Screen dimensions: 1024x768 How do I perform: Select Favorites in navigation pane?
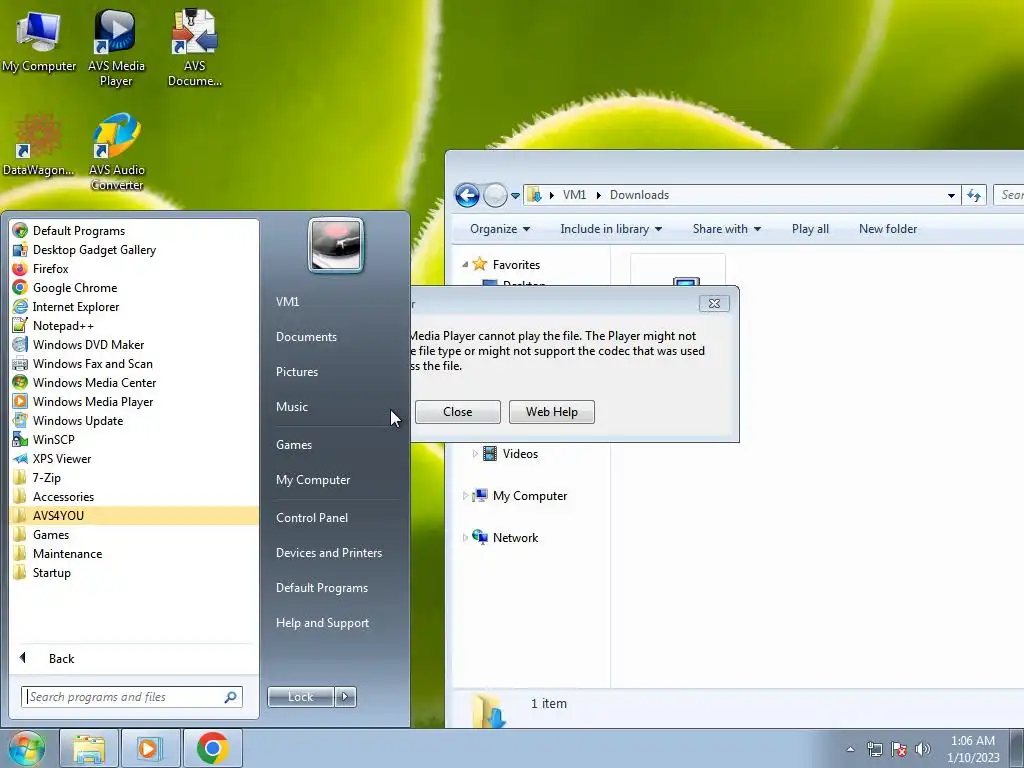point(516,264)
